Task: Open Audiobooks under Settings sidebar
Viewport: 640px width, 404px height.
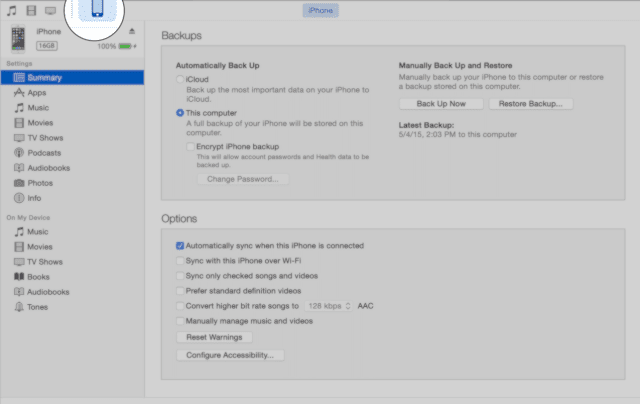Action: (72, 168)
